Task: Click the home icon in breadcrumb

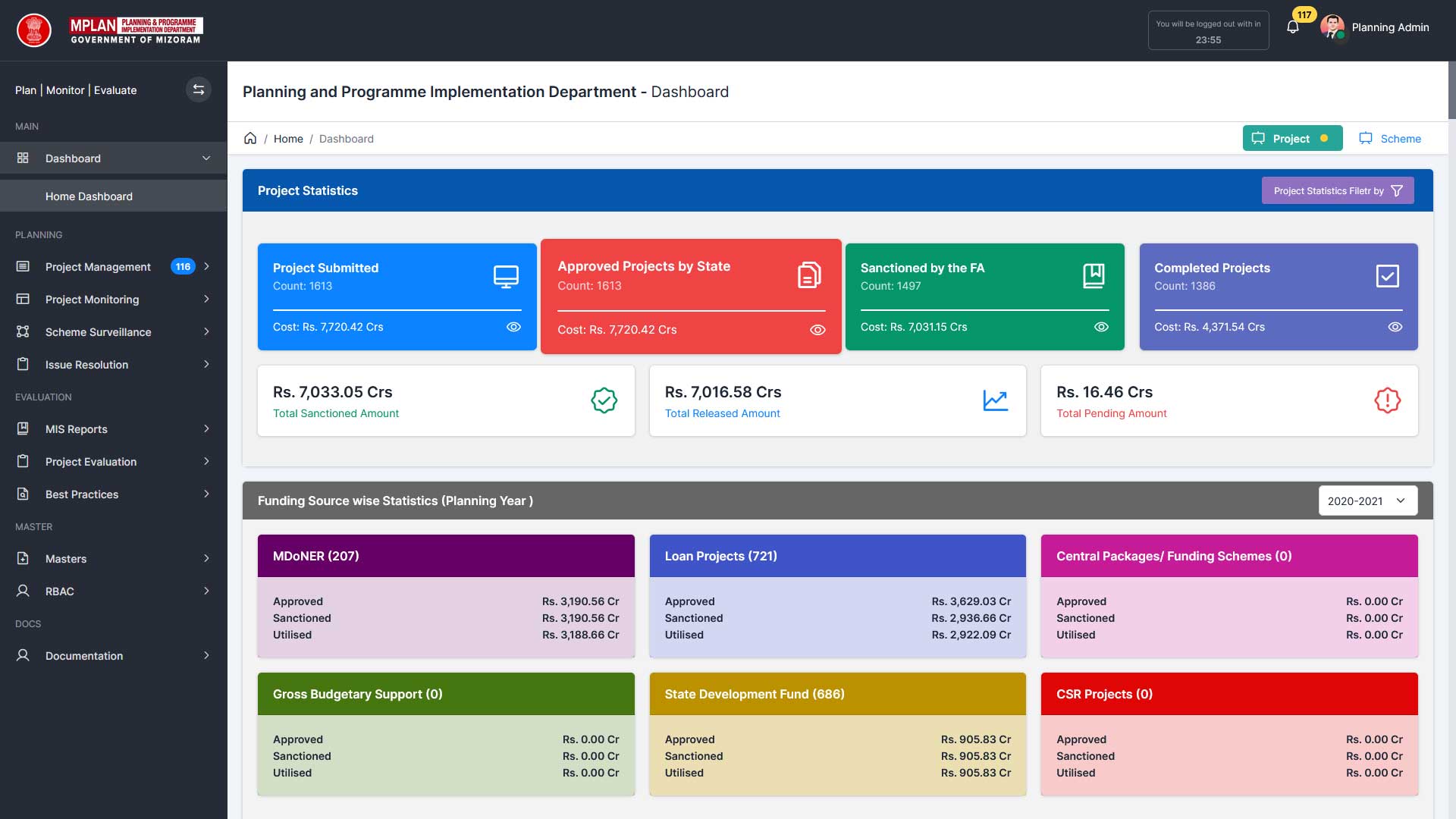Action: [x=250, y=138]
